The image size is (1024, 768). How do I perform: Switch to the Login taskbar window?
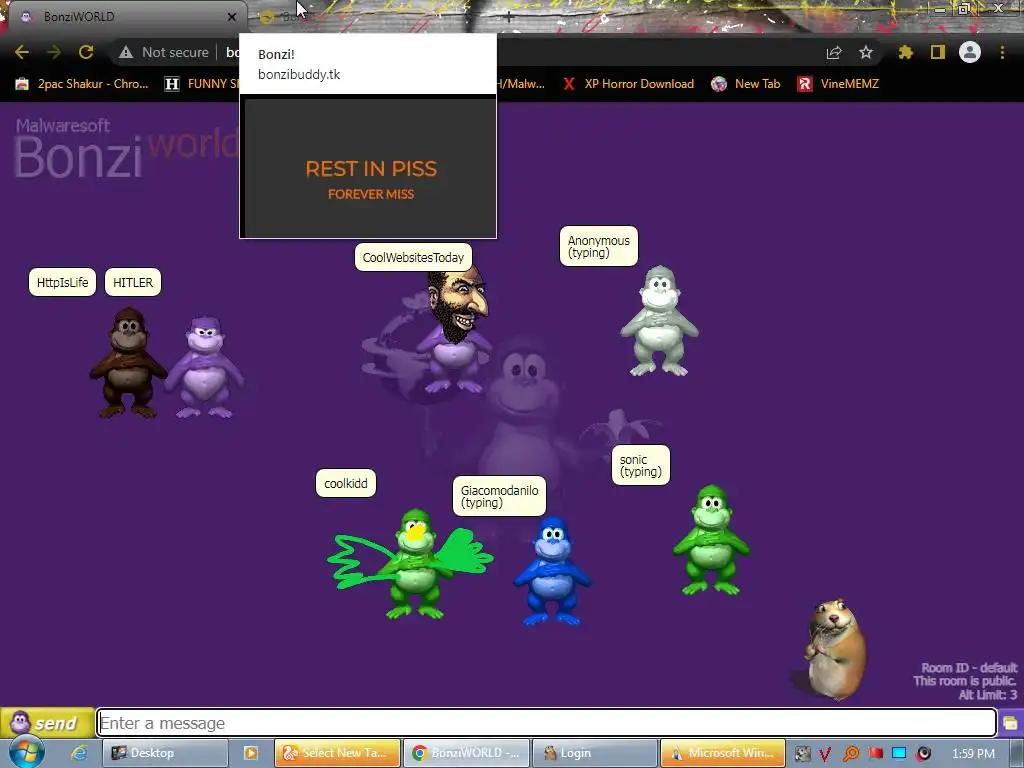595,753
